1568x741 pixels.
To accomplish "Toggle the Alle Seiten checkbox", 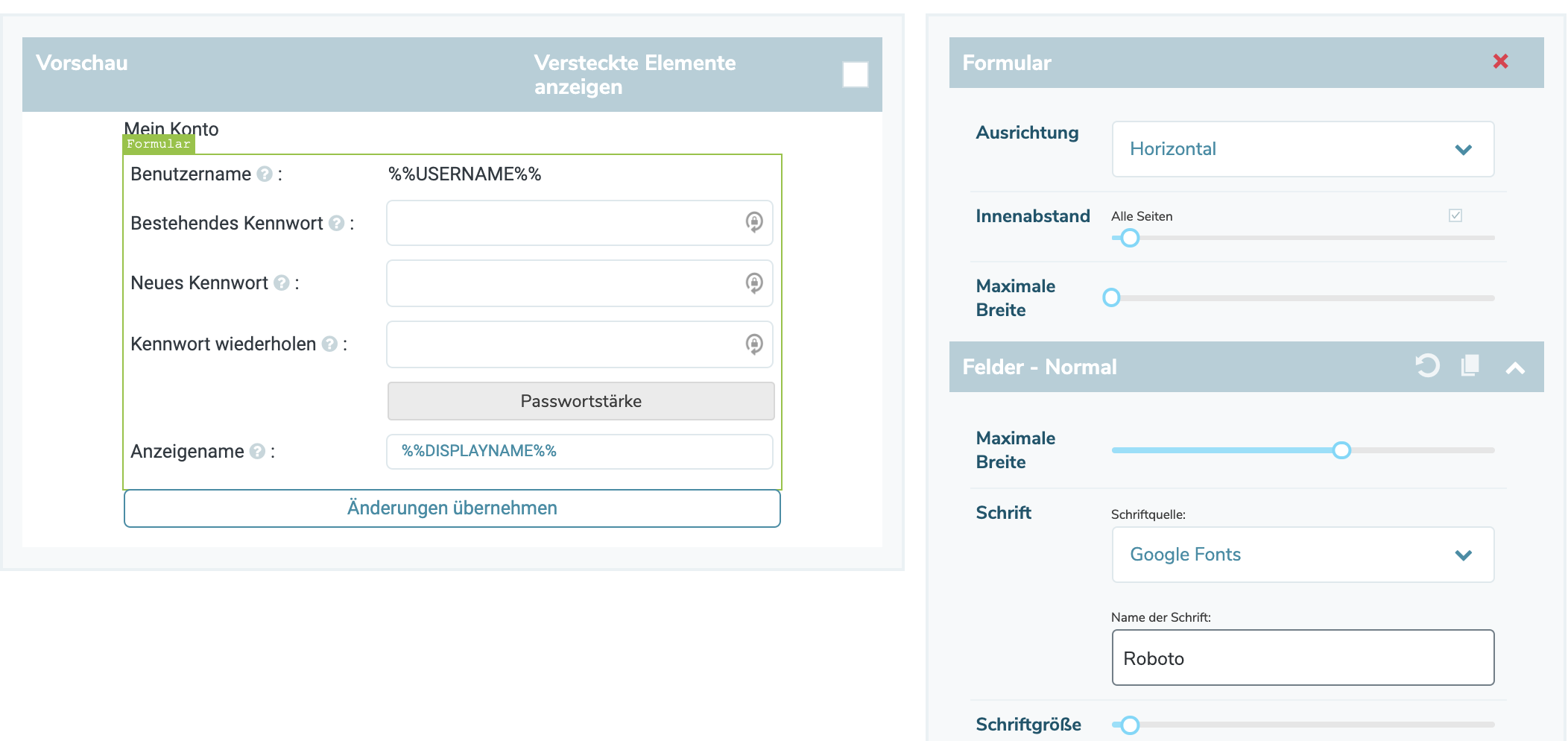I will tap(1455, 215).
